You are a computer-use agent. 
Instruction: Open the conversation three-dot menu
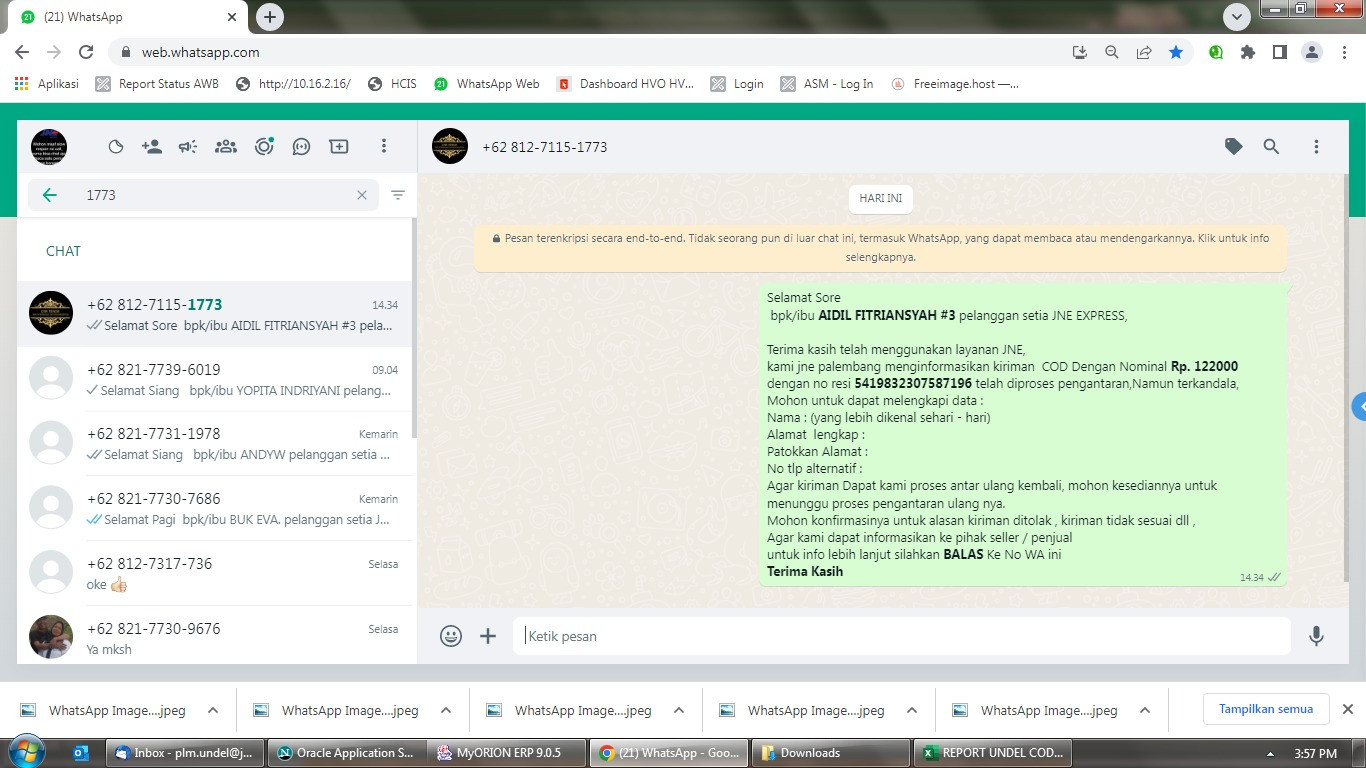pyautogui.click(x=1316, y=147)
